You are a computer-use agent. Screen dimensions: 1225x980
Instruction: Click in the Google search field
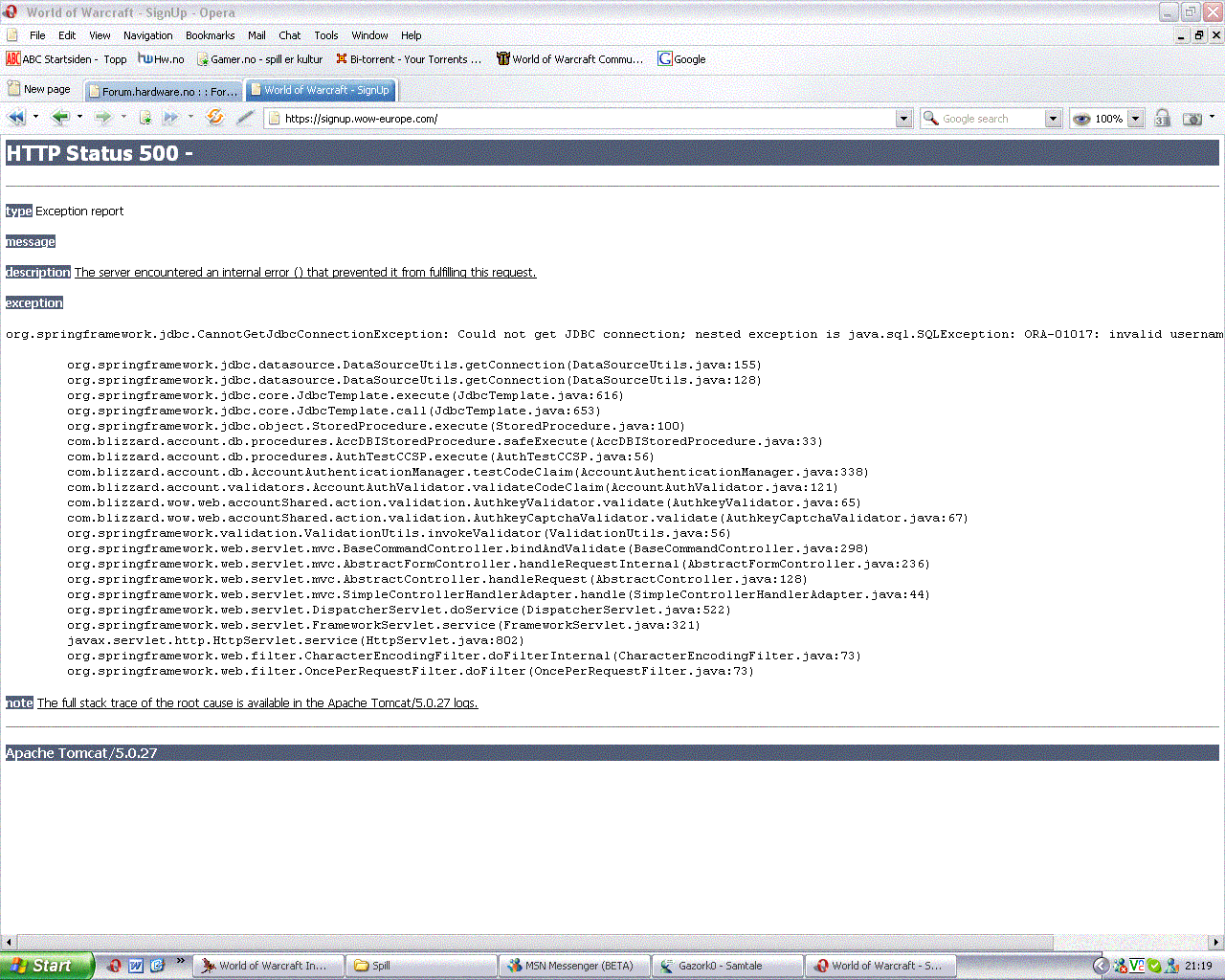(x=991, y=119)
